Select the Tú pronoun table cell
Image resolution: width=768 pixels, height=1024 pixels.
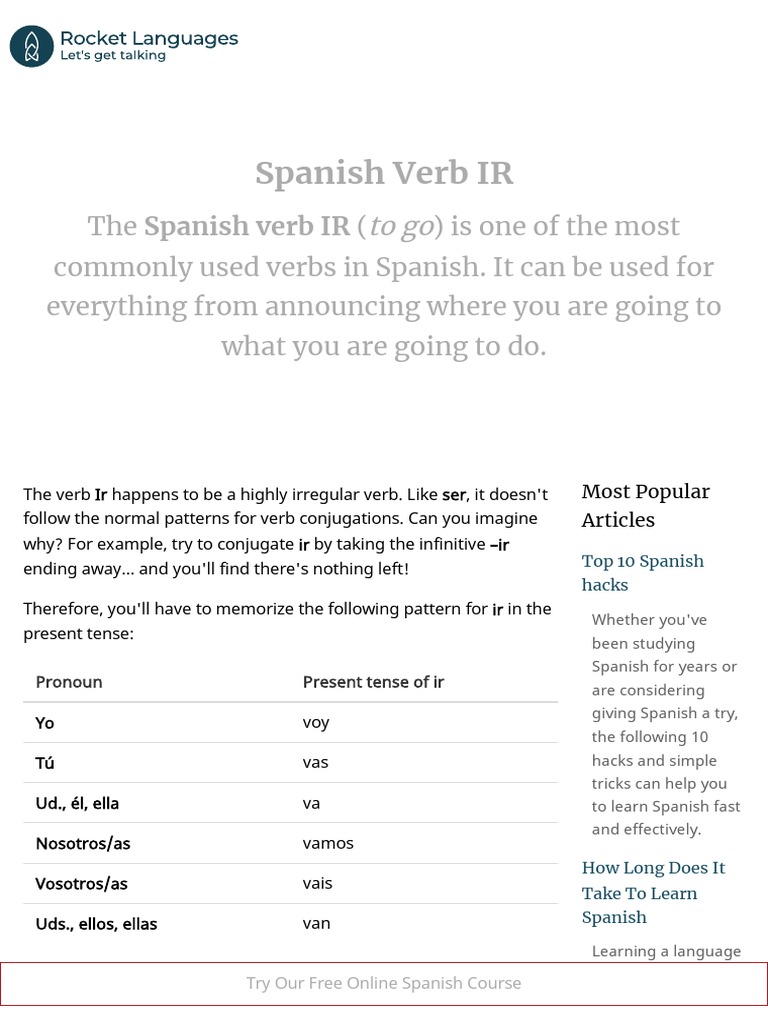(x=45, y=763)
